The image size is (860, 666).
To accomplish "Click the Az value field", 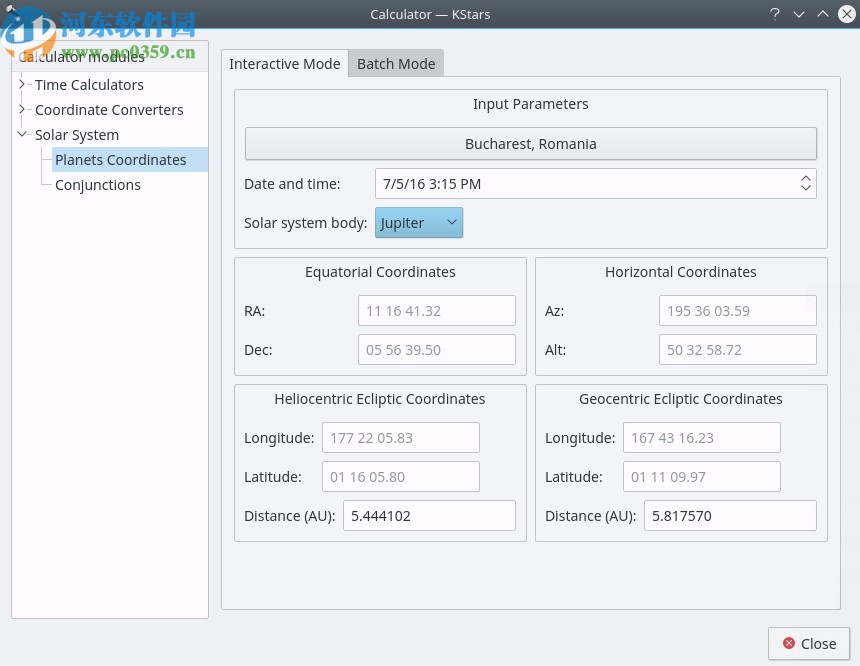I will pyautogui.click(x=738, y=311).
